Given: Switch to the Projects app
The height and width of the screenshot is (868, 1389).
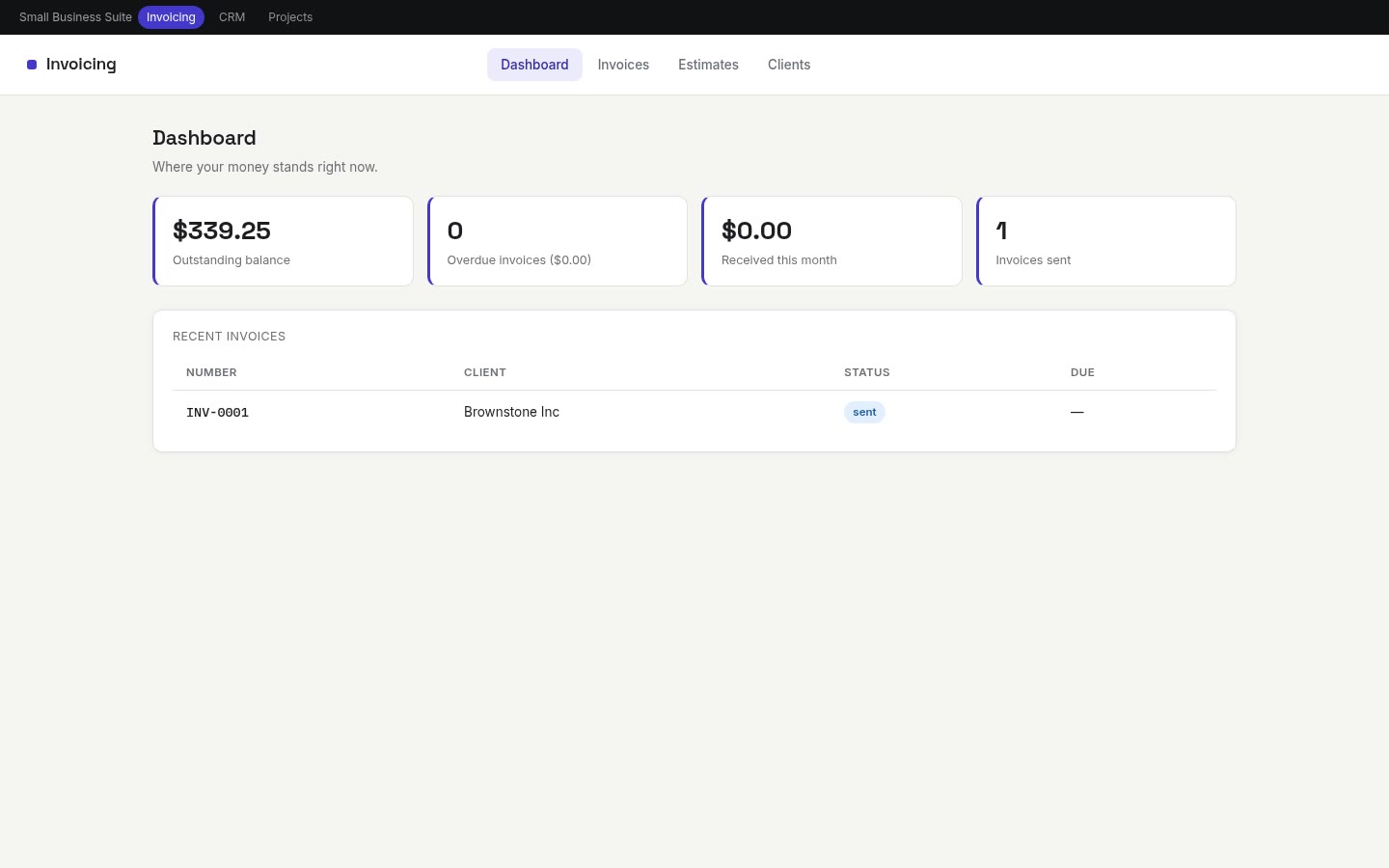Looking at the screenshot, I should pyautogui.click(x=290, y=17).
